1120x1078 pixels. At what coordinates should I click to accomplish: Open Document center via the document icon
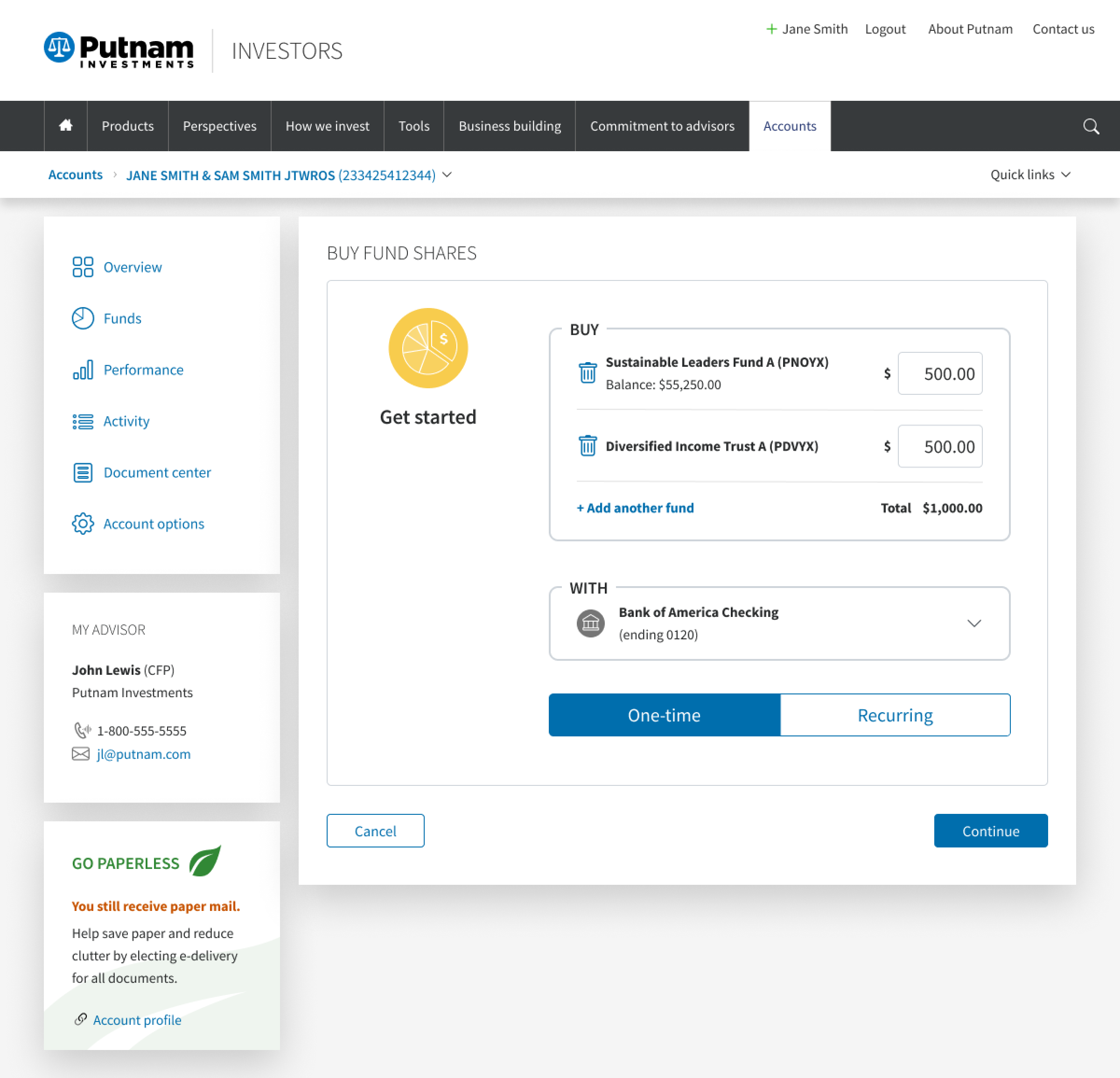[x=83, y=472]
